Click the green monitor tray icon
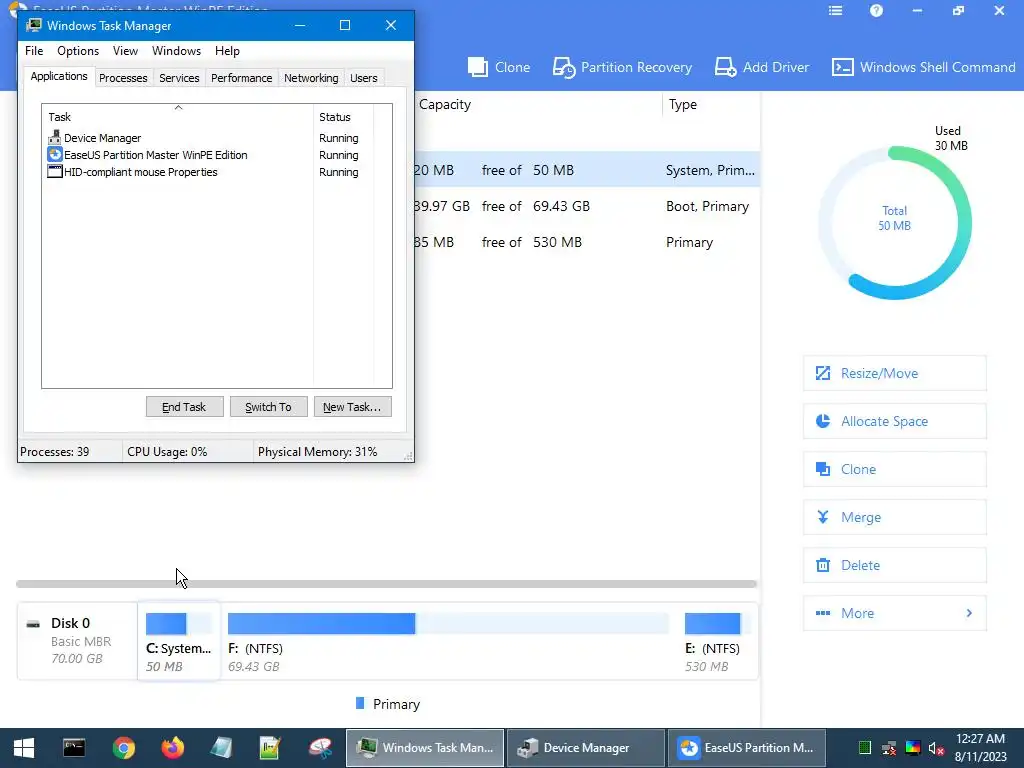Screen dimensions: 1024x768 [865, 748]
